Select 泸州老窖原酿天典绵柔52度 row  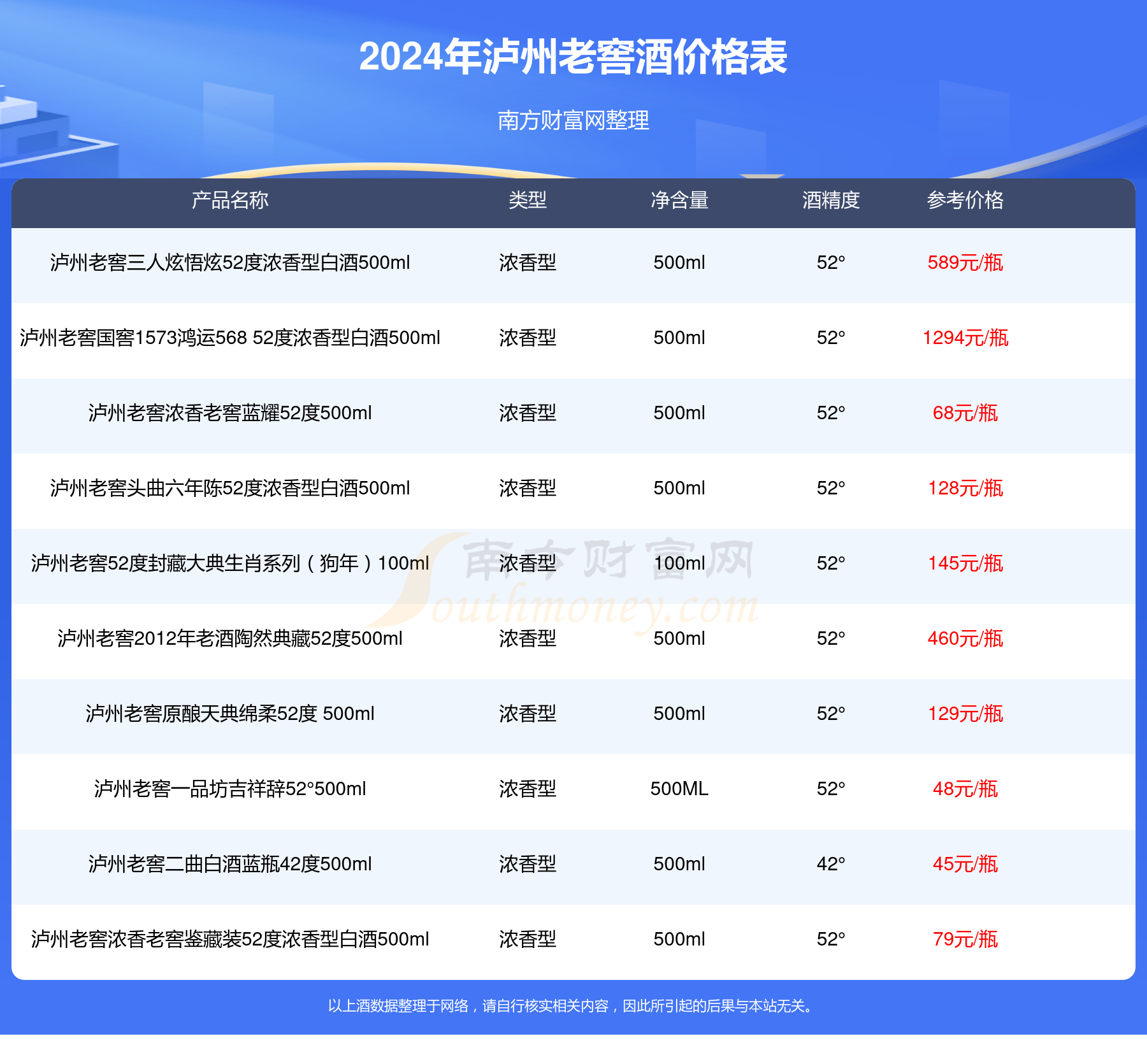coord(231,715)
